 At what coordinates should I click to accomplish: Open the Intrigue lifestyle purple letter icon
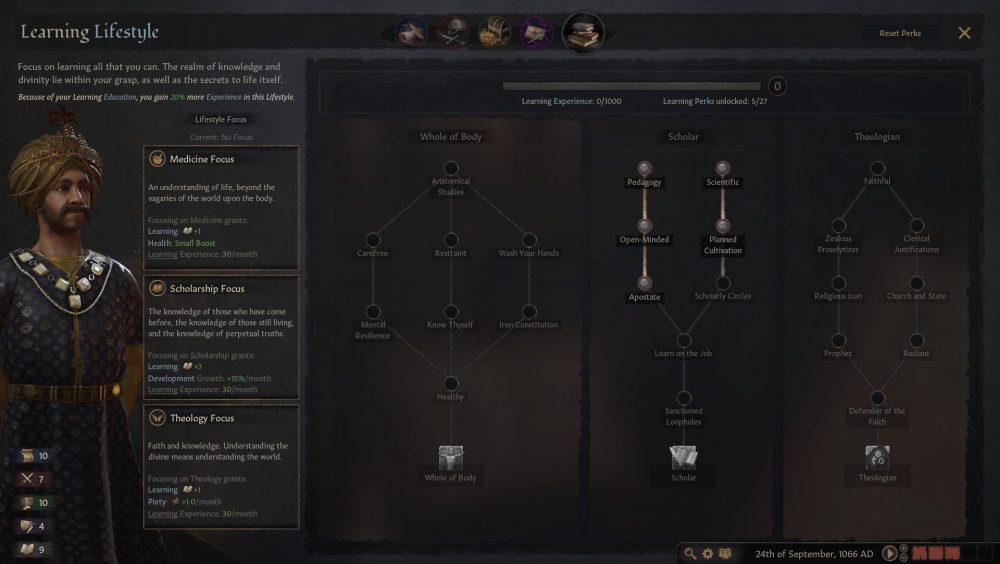click(536, 33)
